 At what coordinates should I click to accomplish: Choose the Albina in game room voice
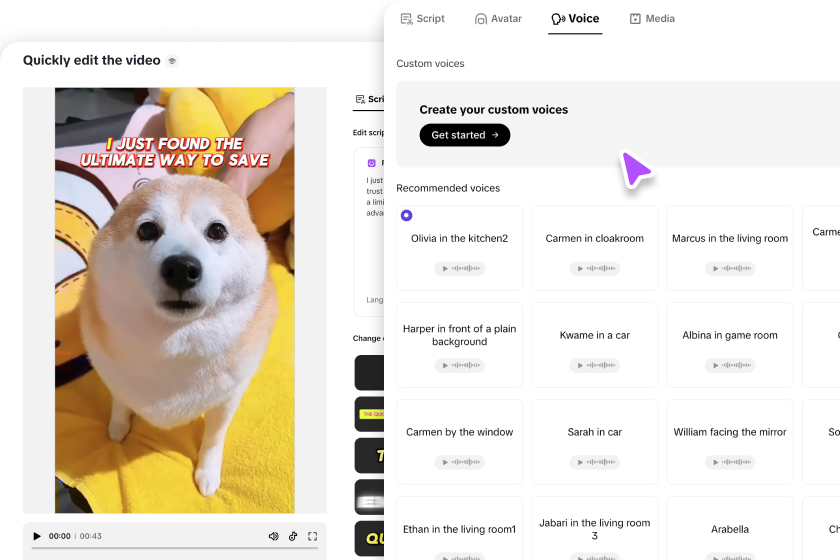coord(730,345)
